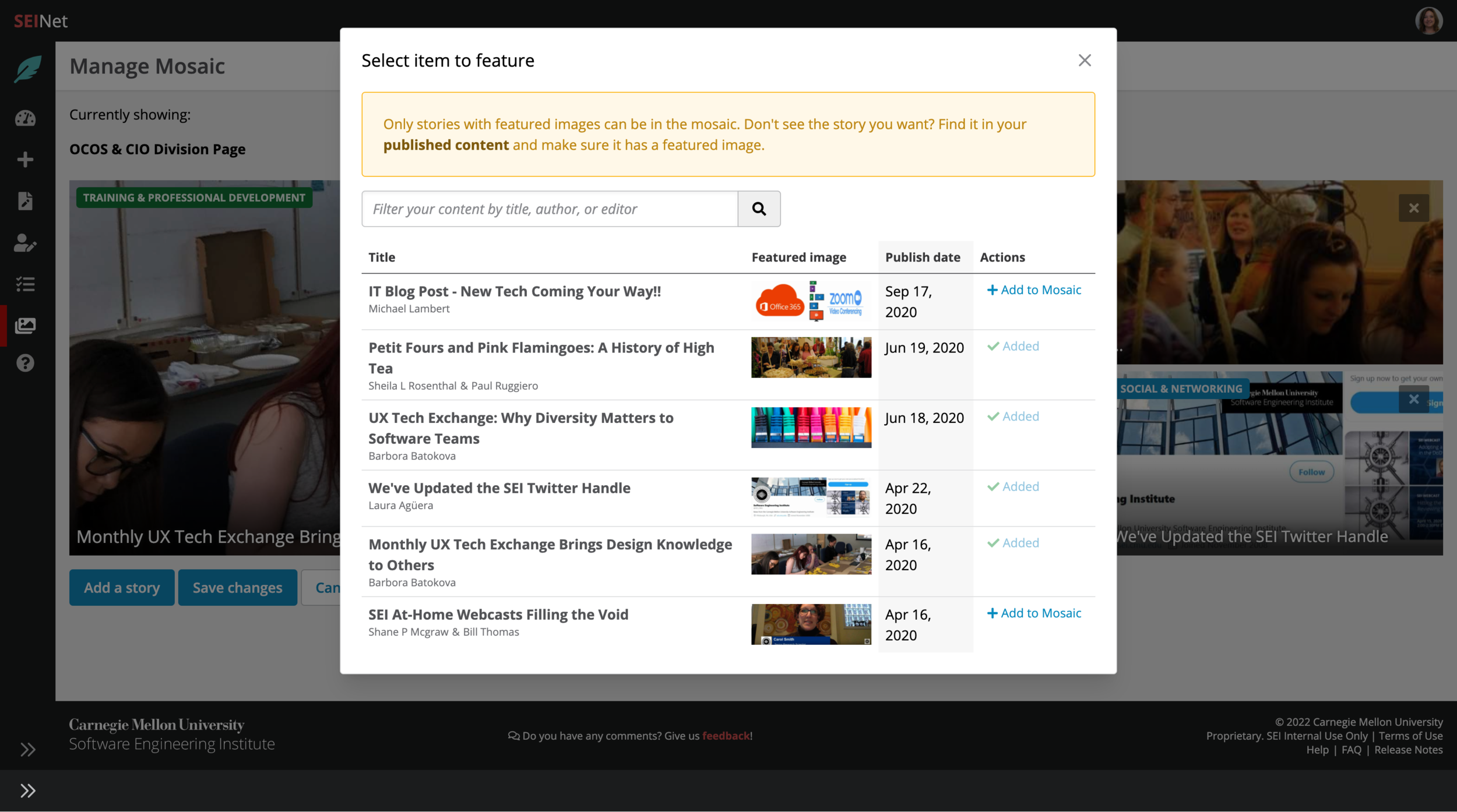This screenshot has width=1457, height=812.
Task: Click author name Michael Lambert
Action: pyautogui.click(x=409, y=309)
